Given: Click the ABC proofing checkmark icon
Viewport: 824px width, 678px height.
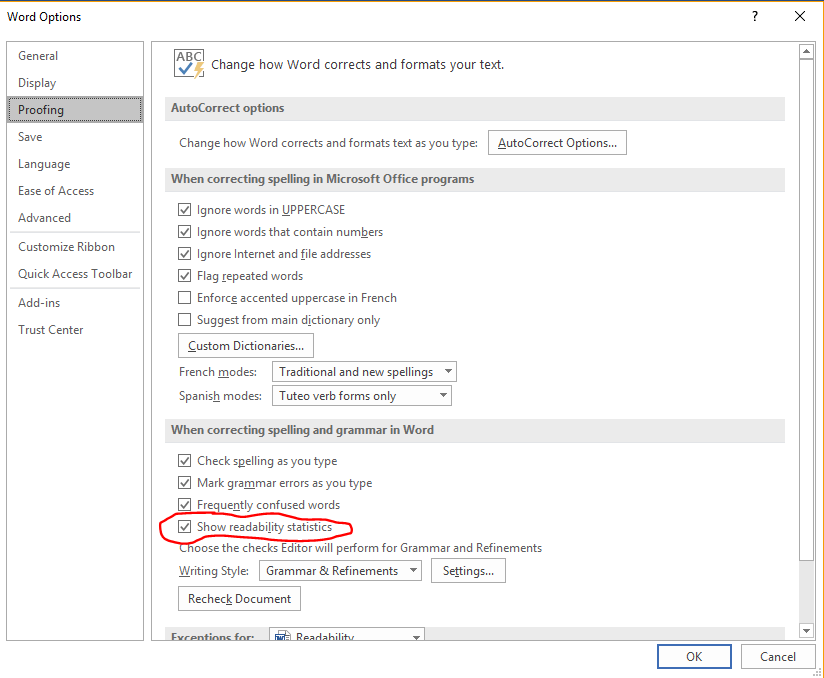Looking at the screenshot, I should [189, 63].
